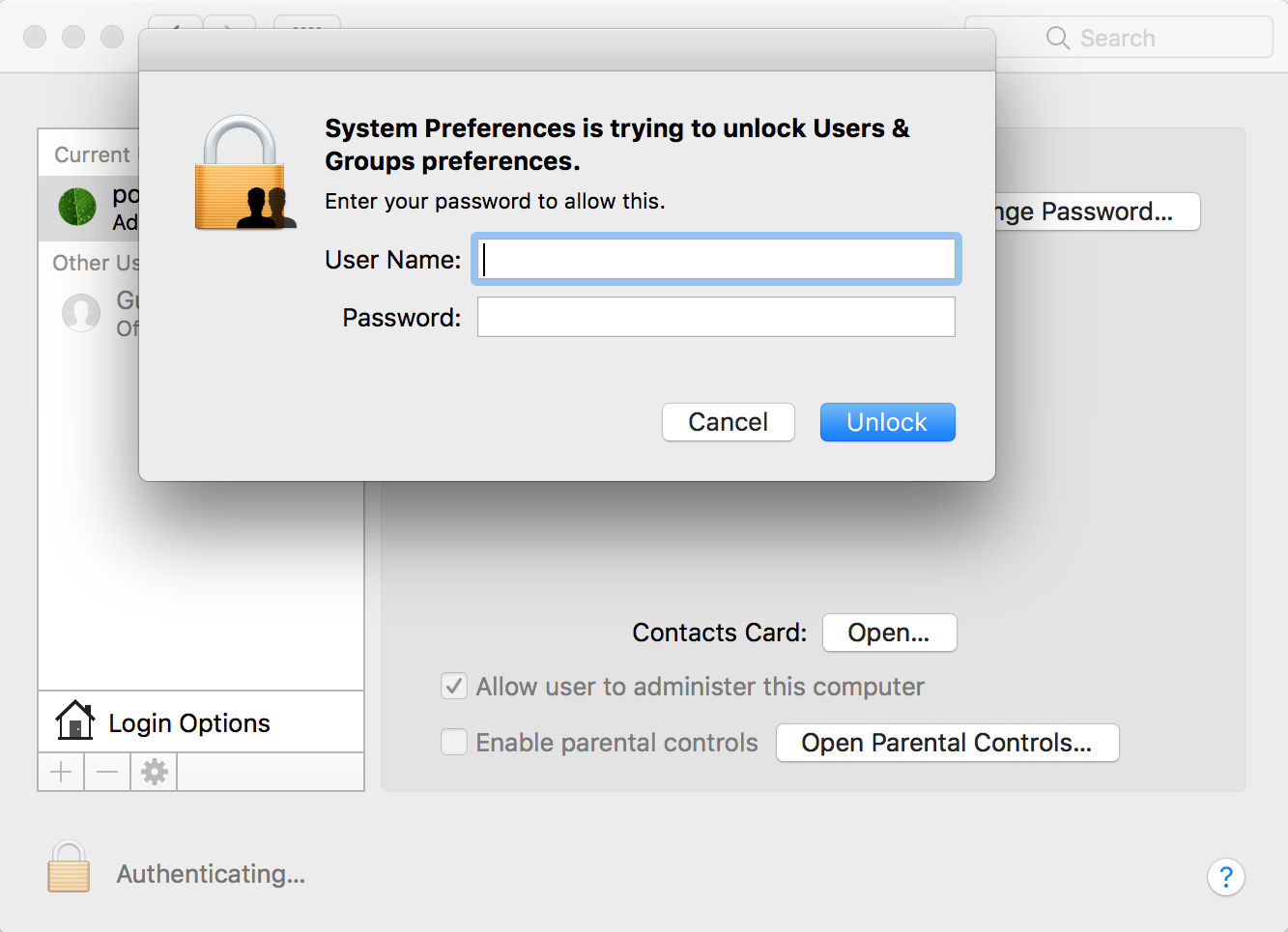Toggle Allow user to administer this computer
The image size is (1288, 932).
[x=454, y=687]
